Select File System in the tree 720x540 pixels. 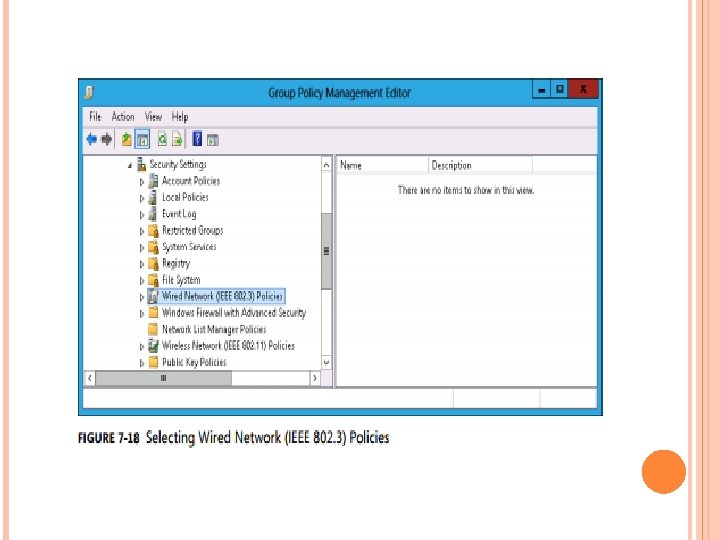point(181,280)
